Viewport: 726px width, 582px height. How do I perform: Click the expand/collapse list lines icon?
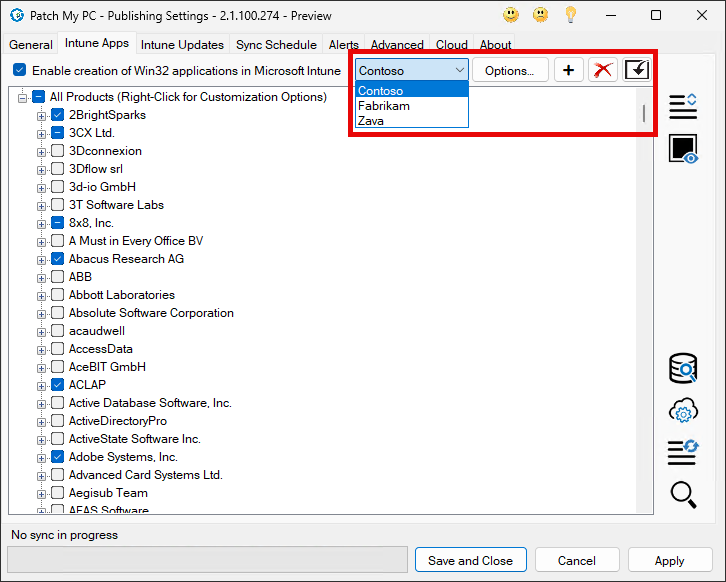pyautogui.click(x=683, y=106)
